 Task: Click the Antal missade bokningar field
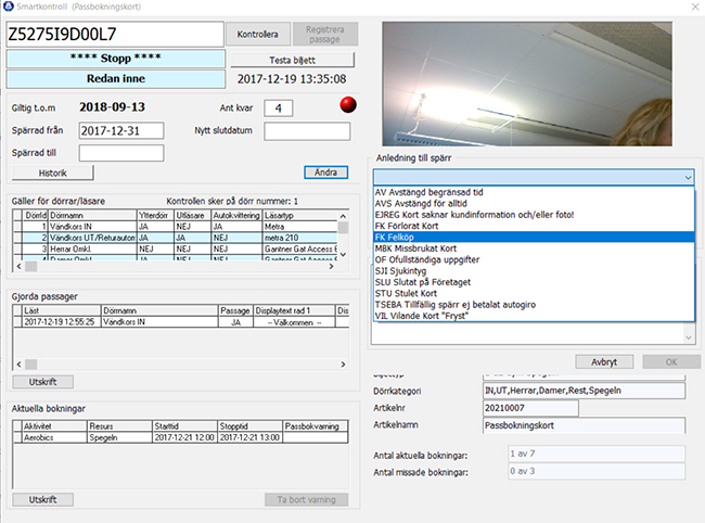click(597, 471)
